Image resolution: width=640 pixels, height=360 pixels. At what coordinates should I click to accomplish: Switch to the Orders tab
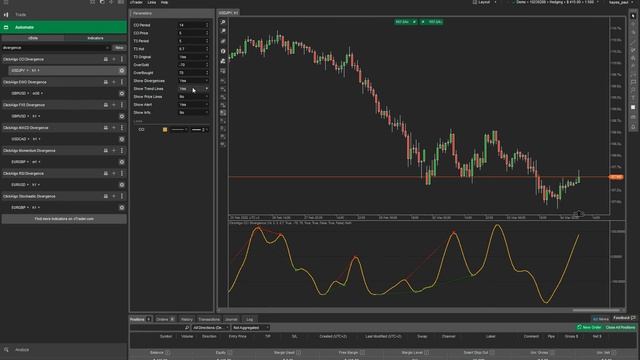(x=165, y=319)
